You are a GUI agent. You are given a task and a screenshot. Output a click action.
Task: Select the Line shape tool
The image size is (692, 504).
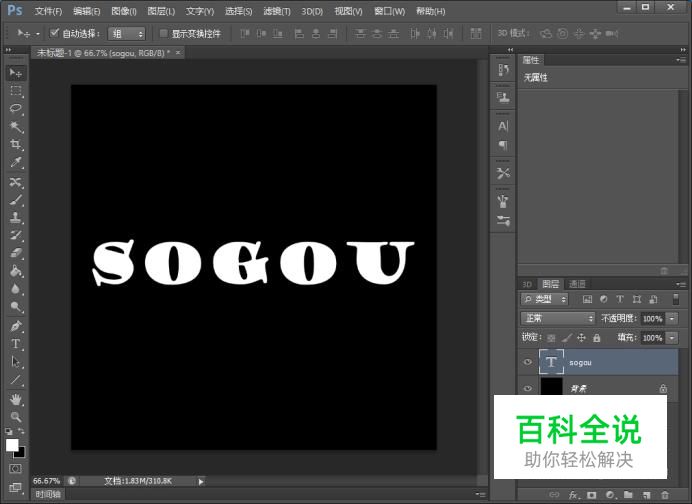pyautogui.click(x=16, y=380)
